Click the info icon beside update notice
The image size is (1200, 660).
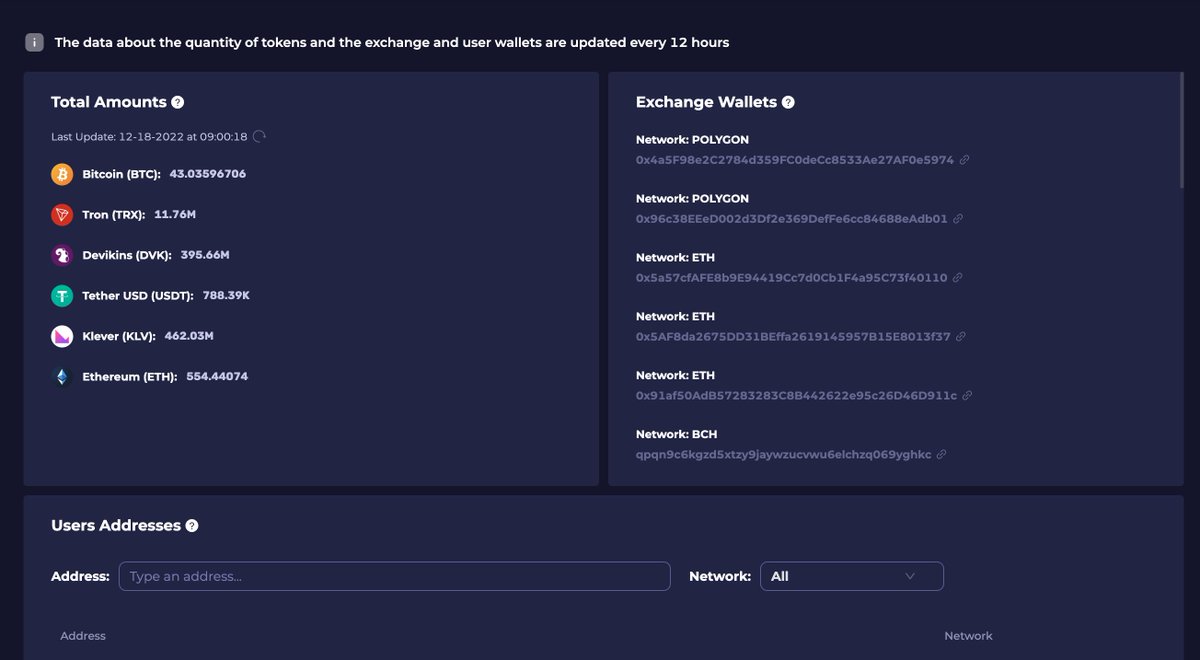tap(34, 43)
